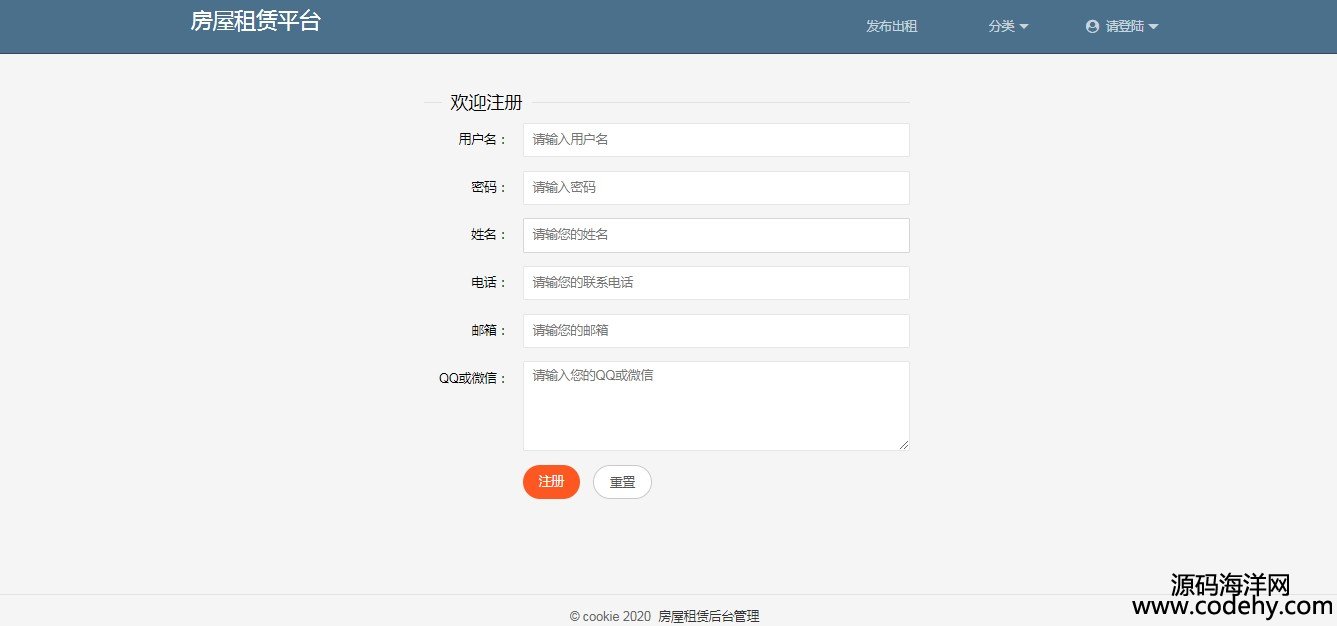Submit with the orange 注册 button
Image resolution: width=1337 pixels, height=626 pixels.
551,482
